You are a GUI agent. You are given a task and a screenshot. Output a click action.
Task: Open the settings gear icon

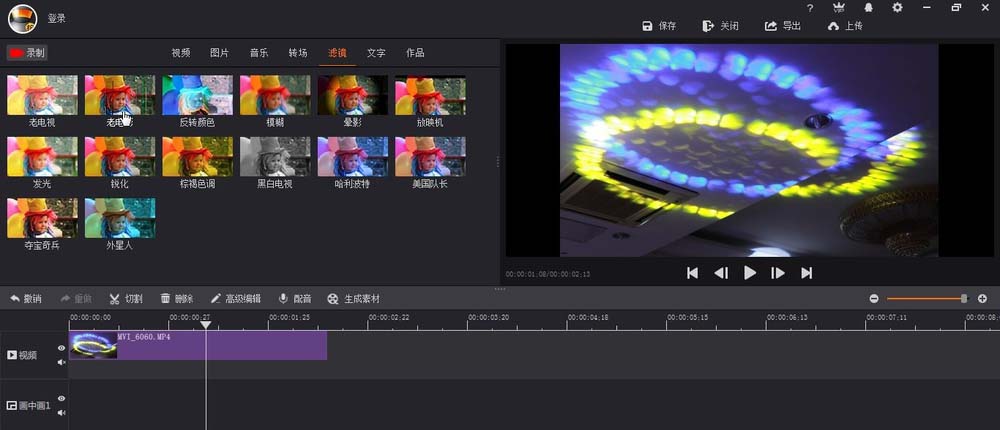point(897,8)
